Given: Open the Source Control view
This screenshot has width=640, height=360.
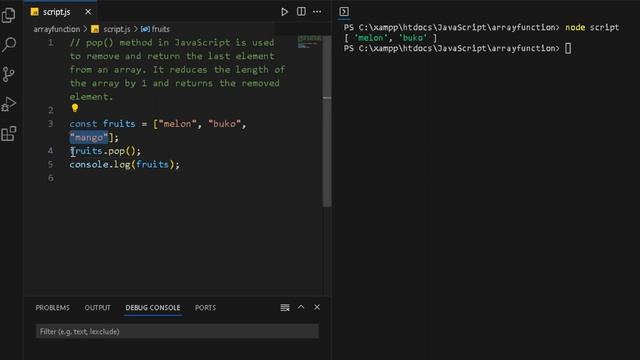Looking at the screenshot, I should [x=9, y=74].
